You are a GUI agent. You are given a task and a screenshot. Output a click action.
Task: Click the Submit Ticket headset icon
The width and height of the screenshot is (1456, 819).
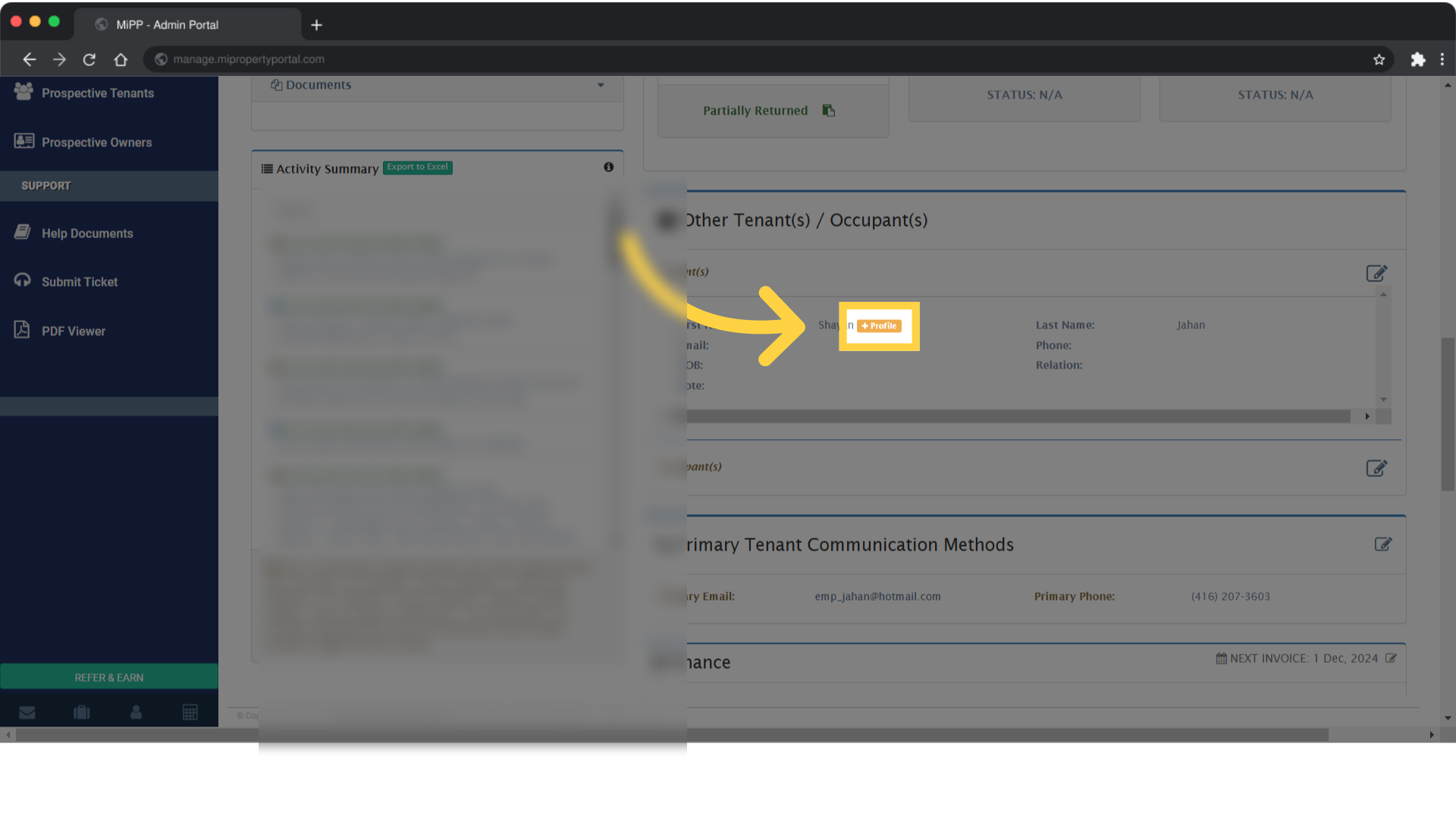click(x=23, y=281)
